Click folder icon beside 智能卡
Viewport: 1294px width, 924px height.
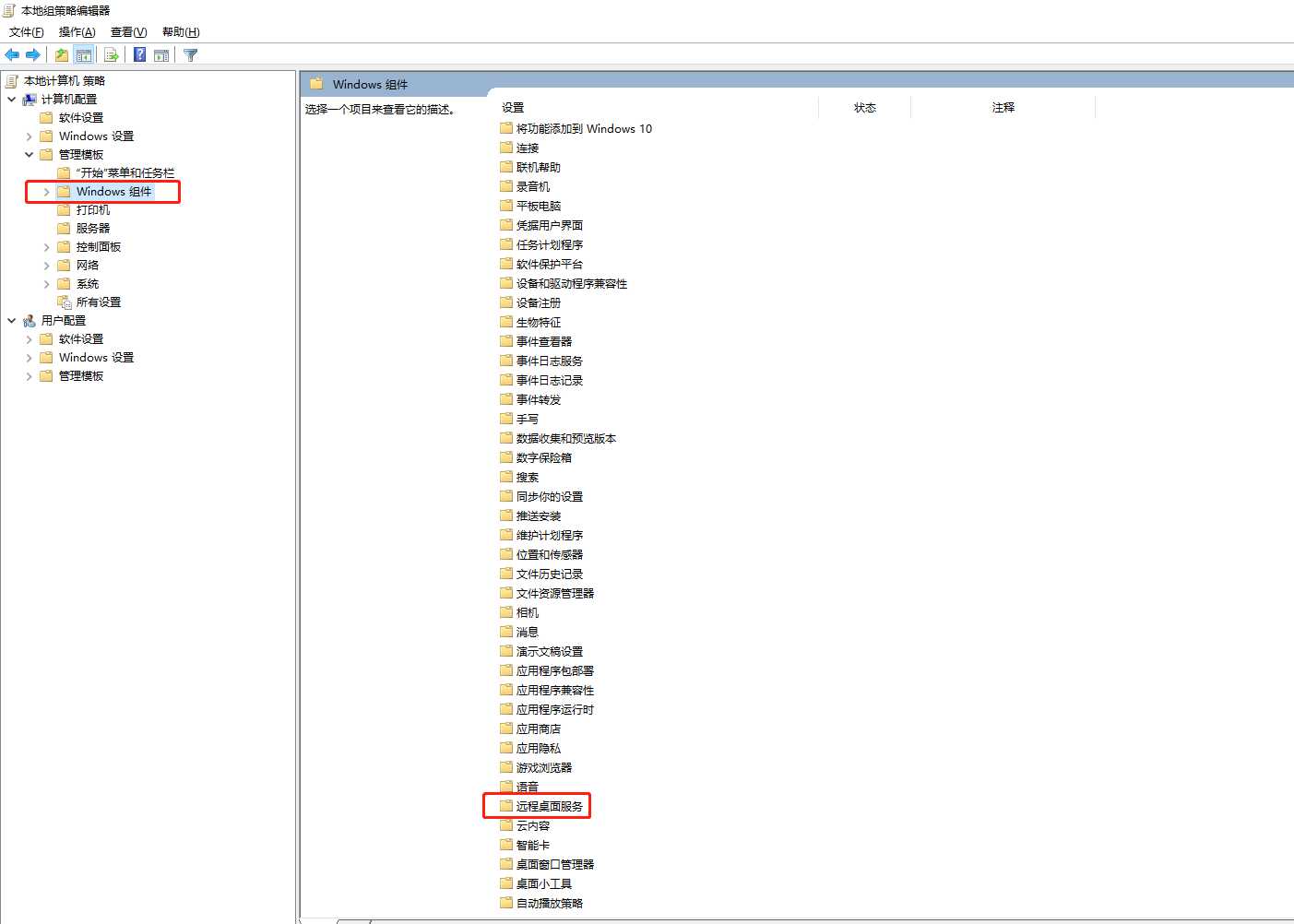(506, 845)
